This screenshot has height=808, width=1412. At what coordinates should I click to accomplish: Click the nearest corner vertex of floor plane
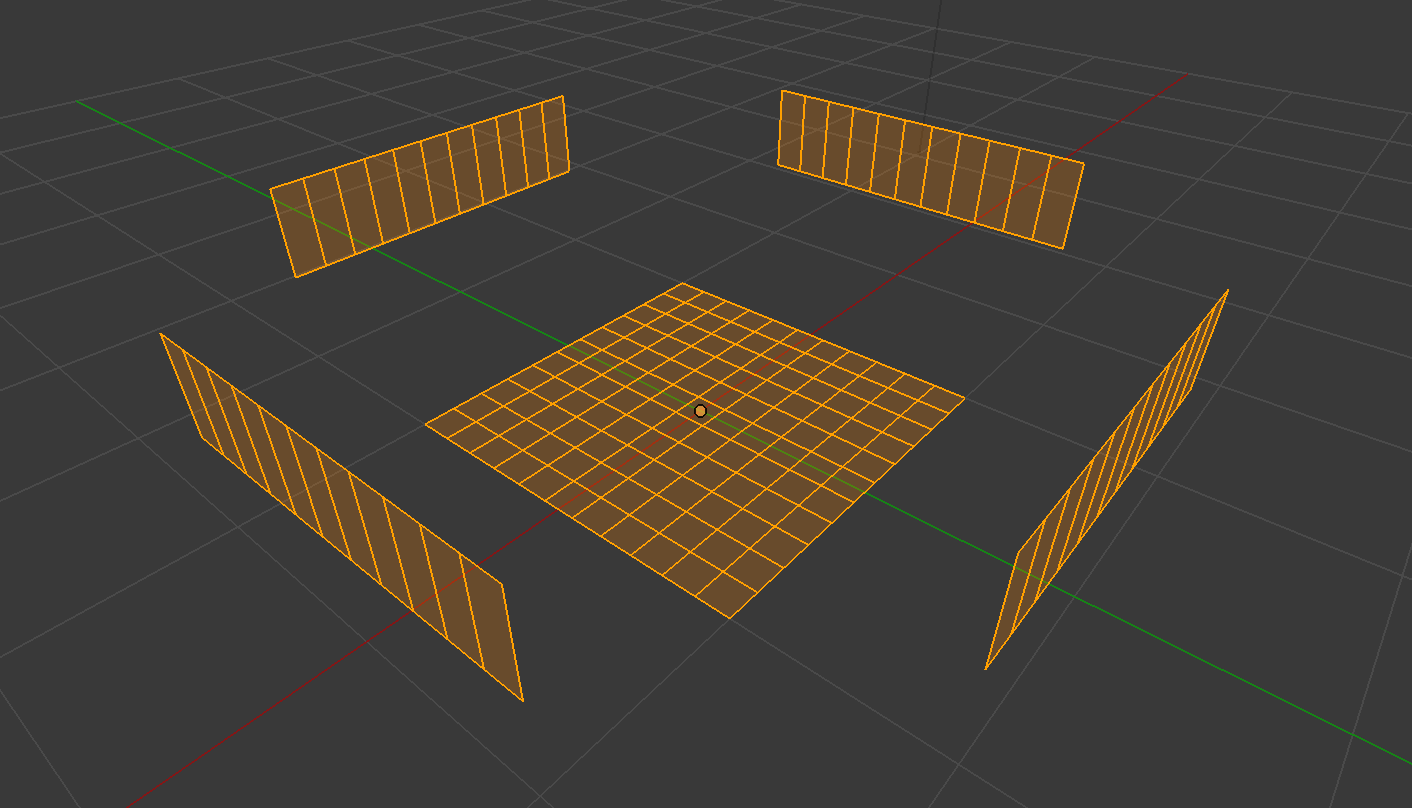[x=730, y=618]
